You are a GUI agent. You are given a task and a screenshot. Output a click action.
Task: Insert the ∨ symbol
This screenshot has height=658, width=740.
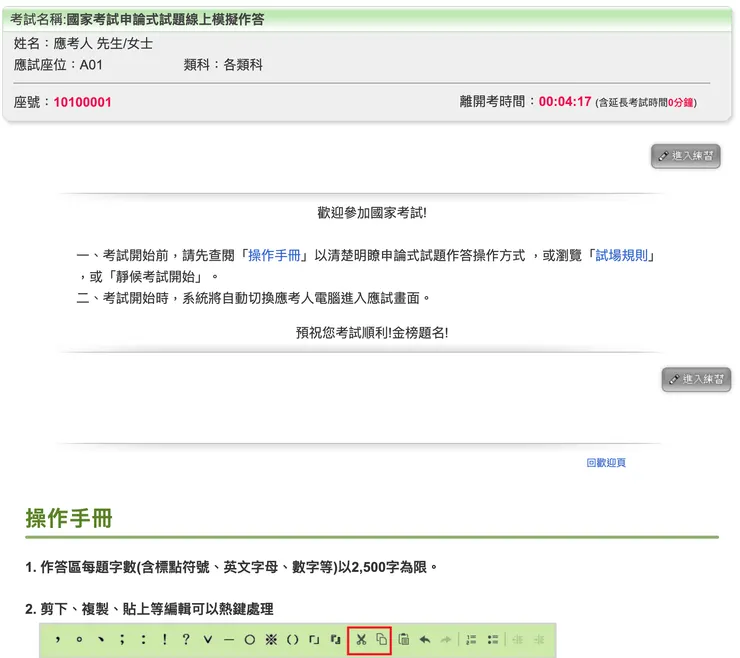click(x=208, y=640)
